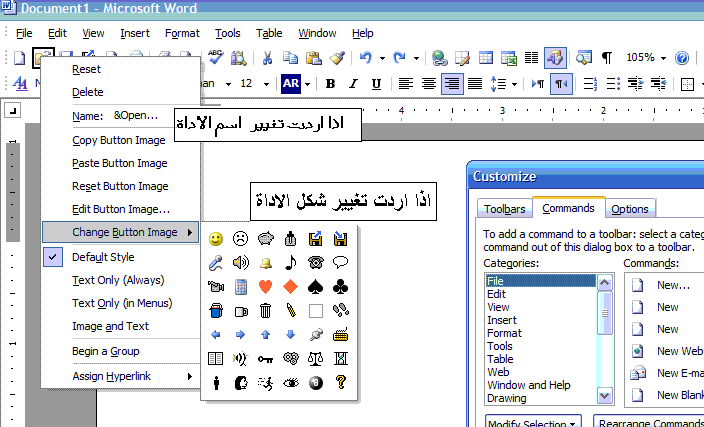Toggle Italic formatting
Image resolution: width=704 pixels, height=427 pixels.
[x=353, y=84]
